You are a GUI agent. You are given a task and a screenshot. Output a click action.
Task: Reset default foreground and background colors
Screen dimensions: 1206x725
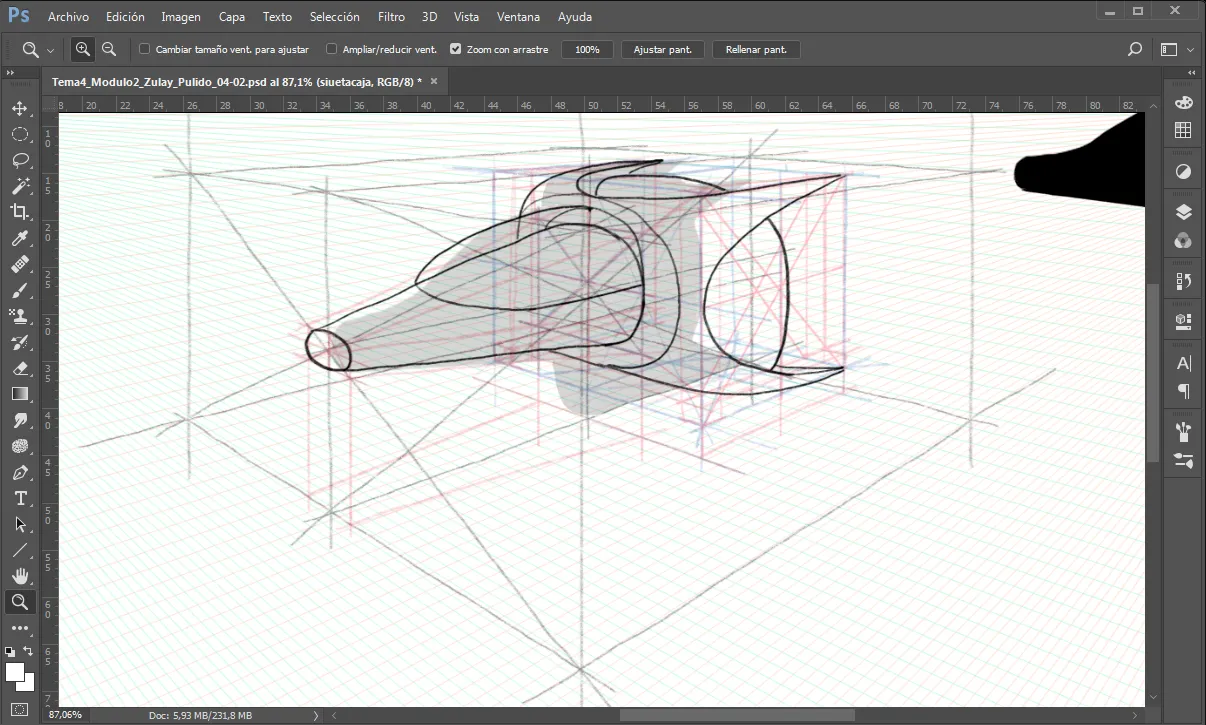pyautogui.click(x=10, y=651)
